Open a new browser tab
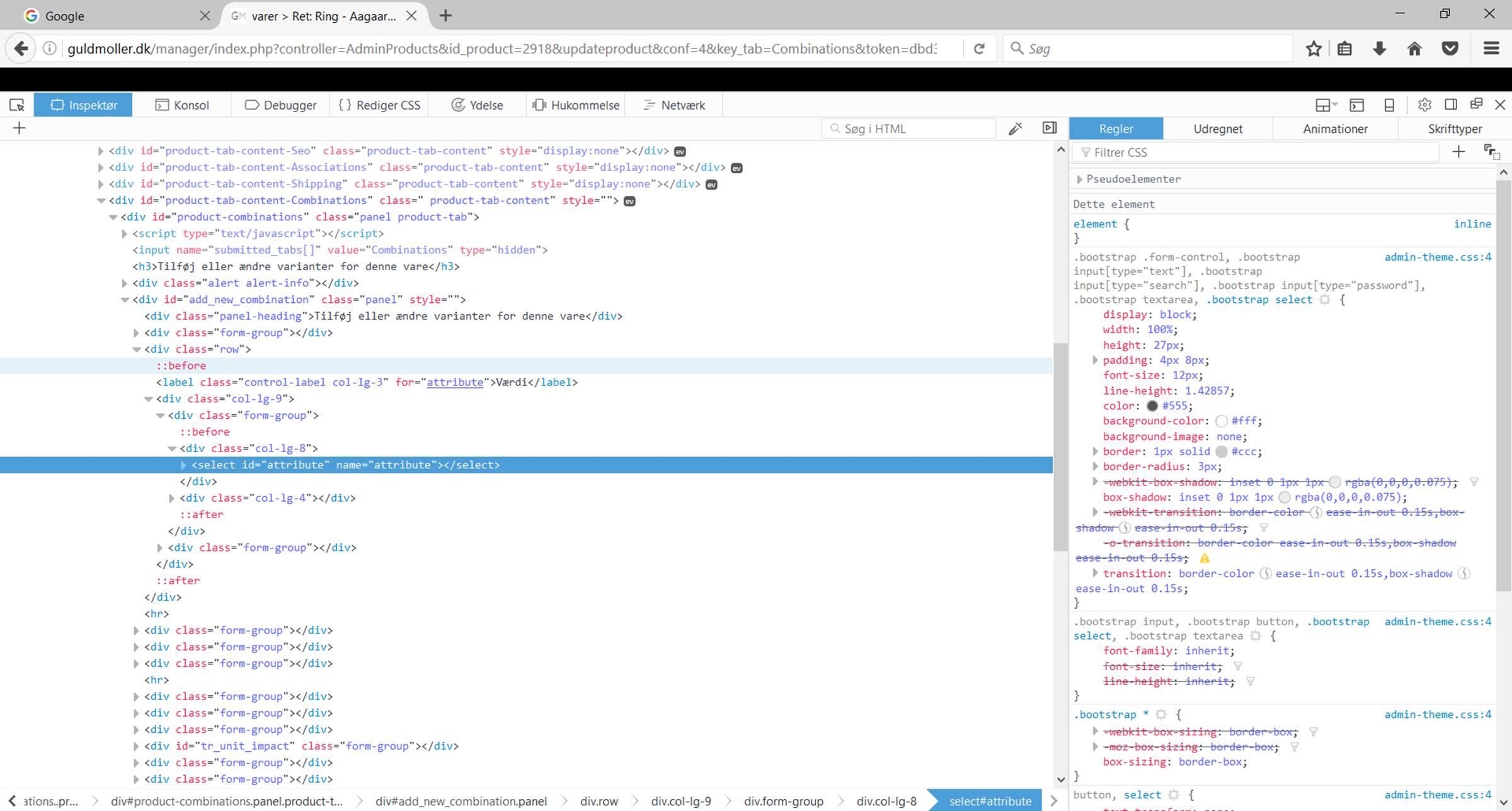Screen dimensions: 1512x811 click(x=445, y=16)
